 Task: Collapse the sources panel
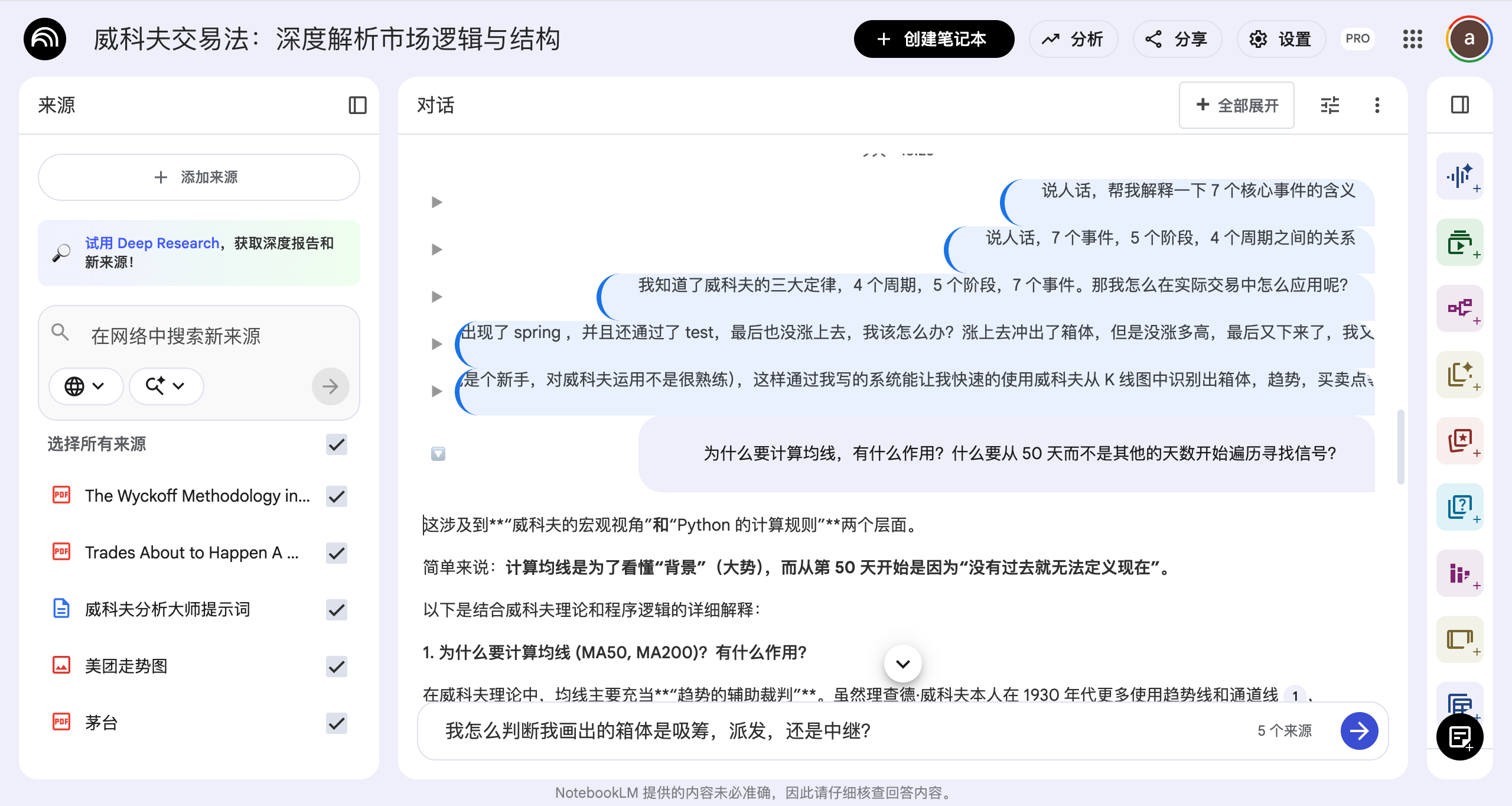click(x=357, y=105)
